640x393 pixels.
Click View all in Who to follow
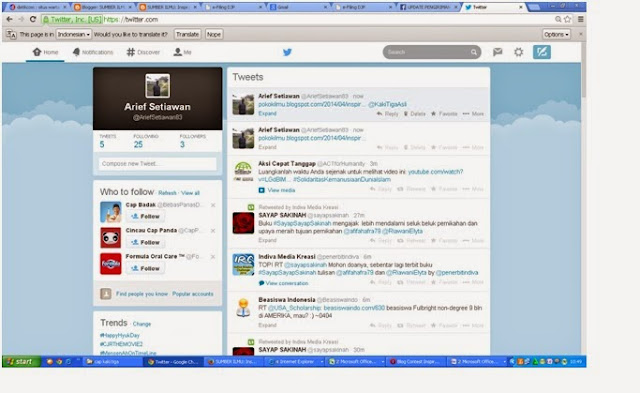pos(190,193)
